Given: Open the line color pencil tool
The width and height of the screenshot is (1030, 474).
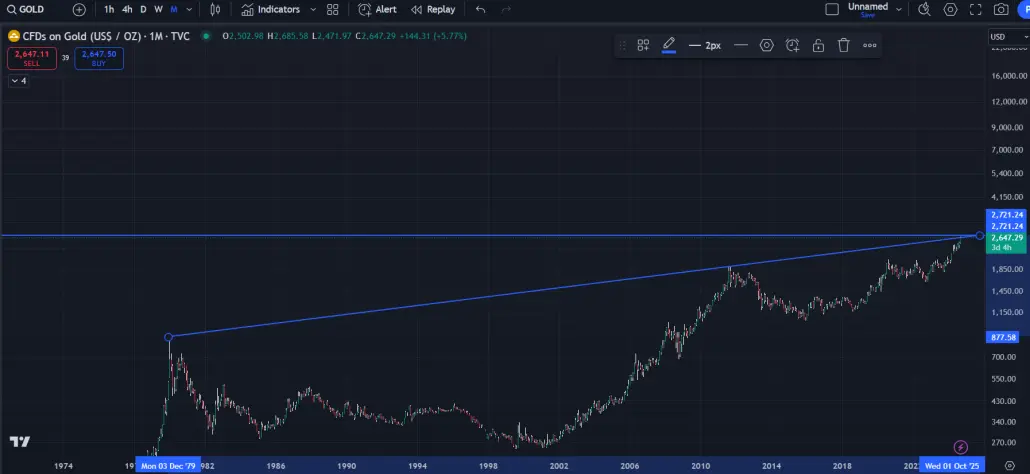Looking at the screenshot, I should click(669, 45).
